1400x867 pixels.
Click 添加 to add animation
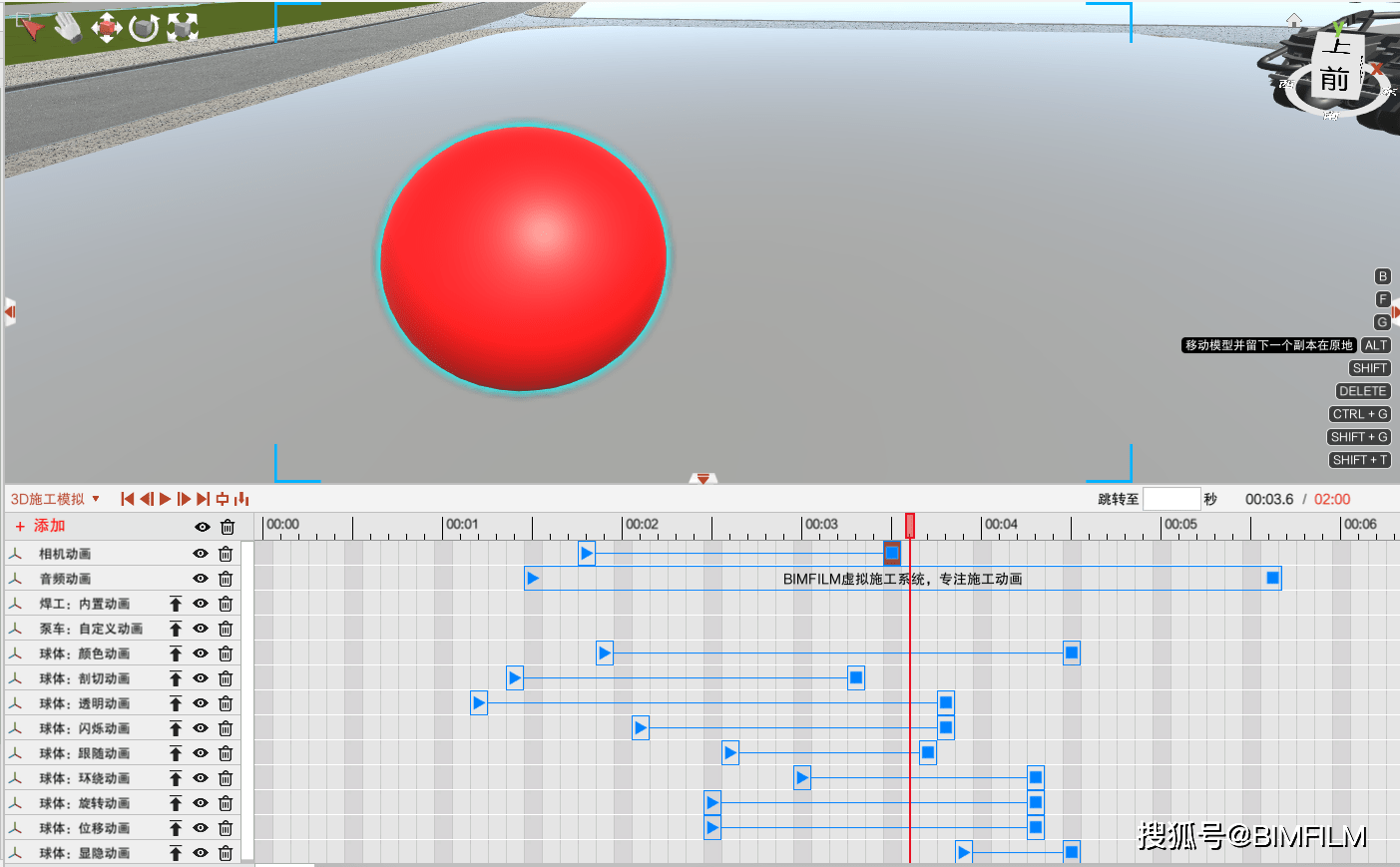40,526
